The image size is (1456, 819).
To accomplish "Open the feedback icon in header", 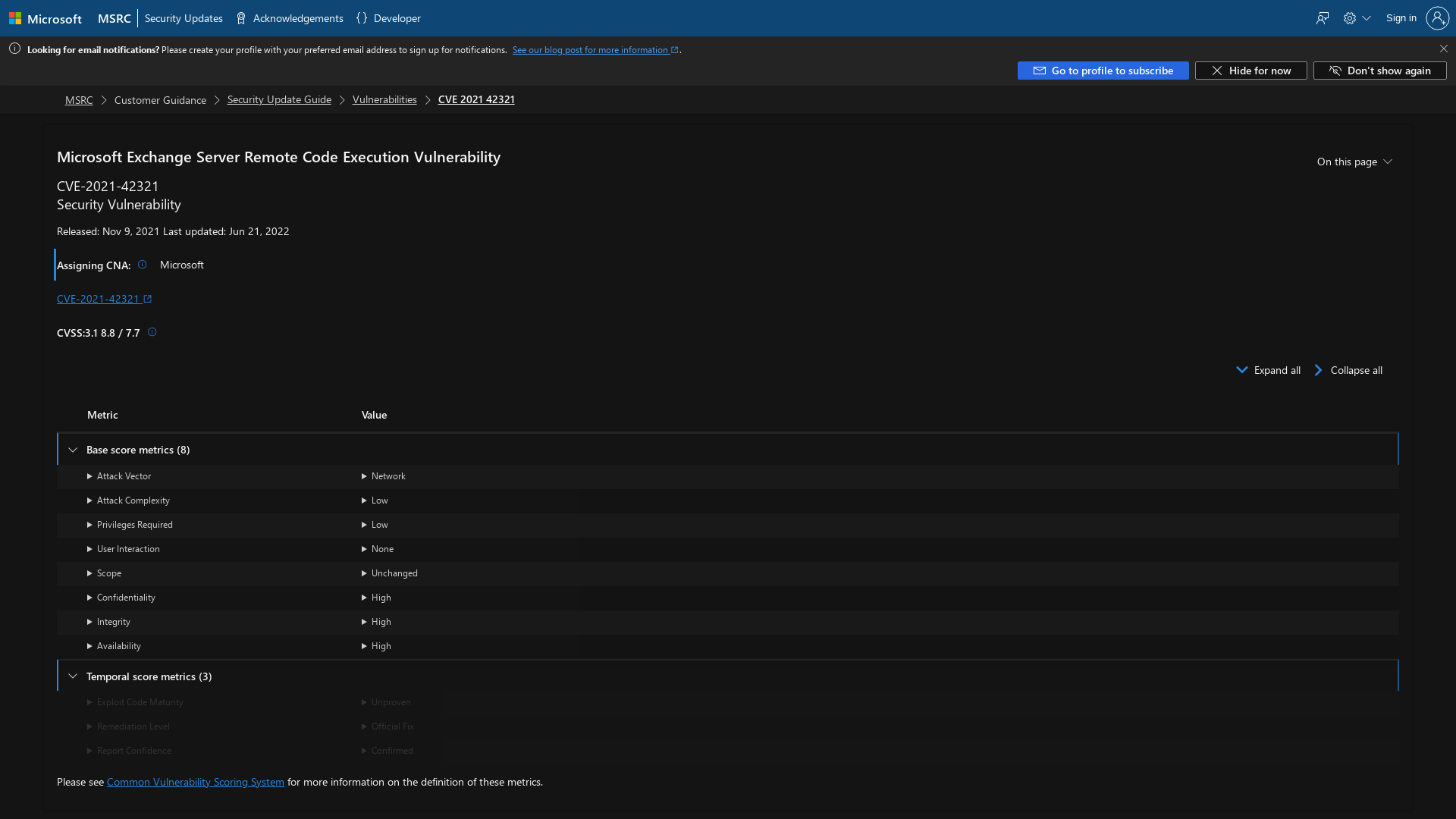I will pos(1323,18).
